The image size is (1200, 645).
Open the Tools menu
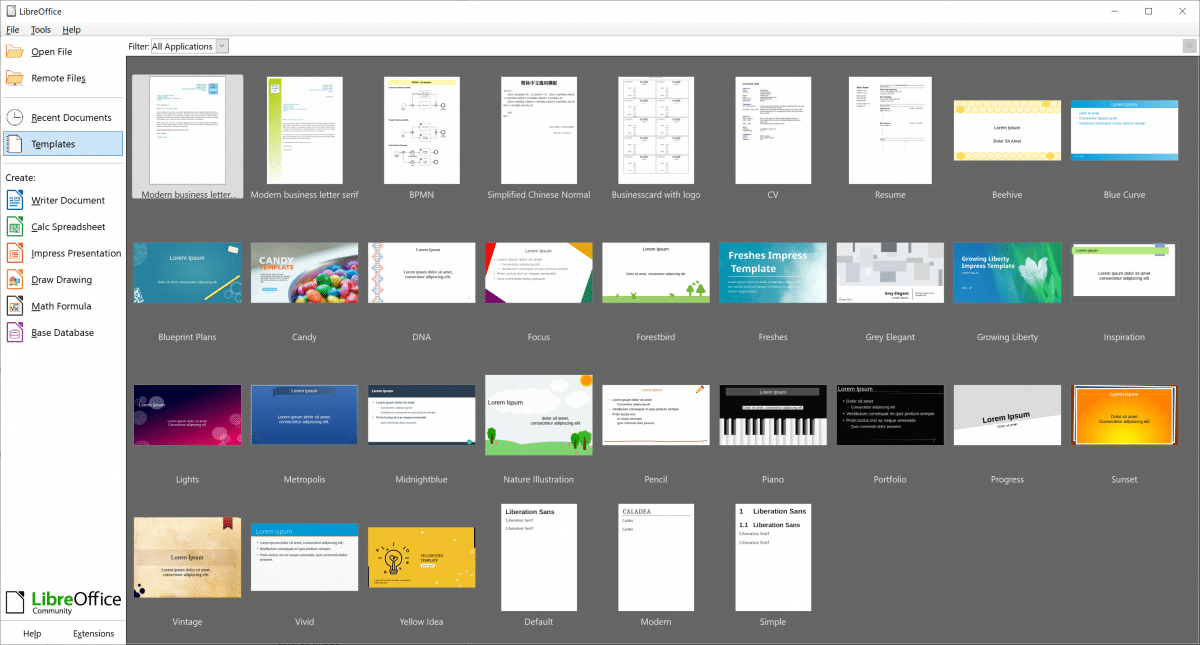(x=40, y=30)
